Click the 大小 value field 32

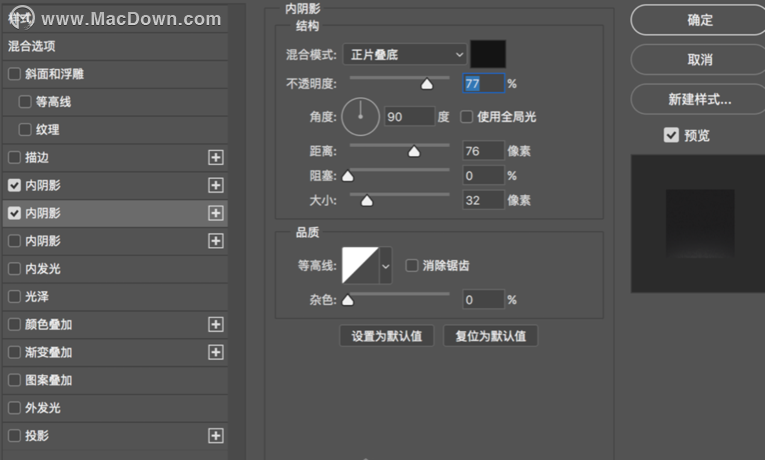tap(483, 200)
